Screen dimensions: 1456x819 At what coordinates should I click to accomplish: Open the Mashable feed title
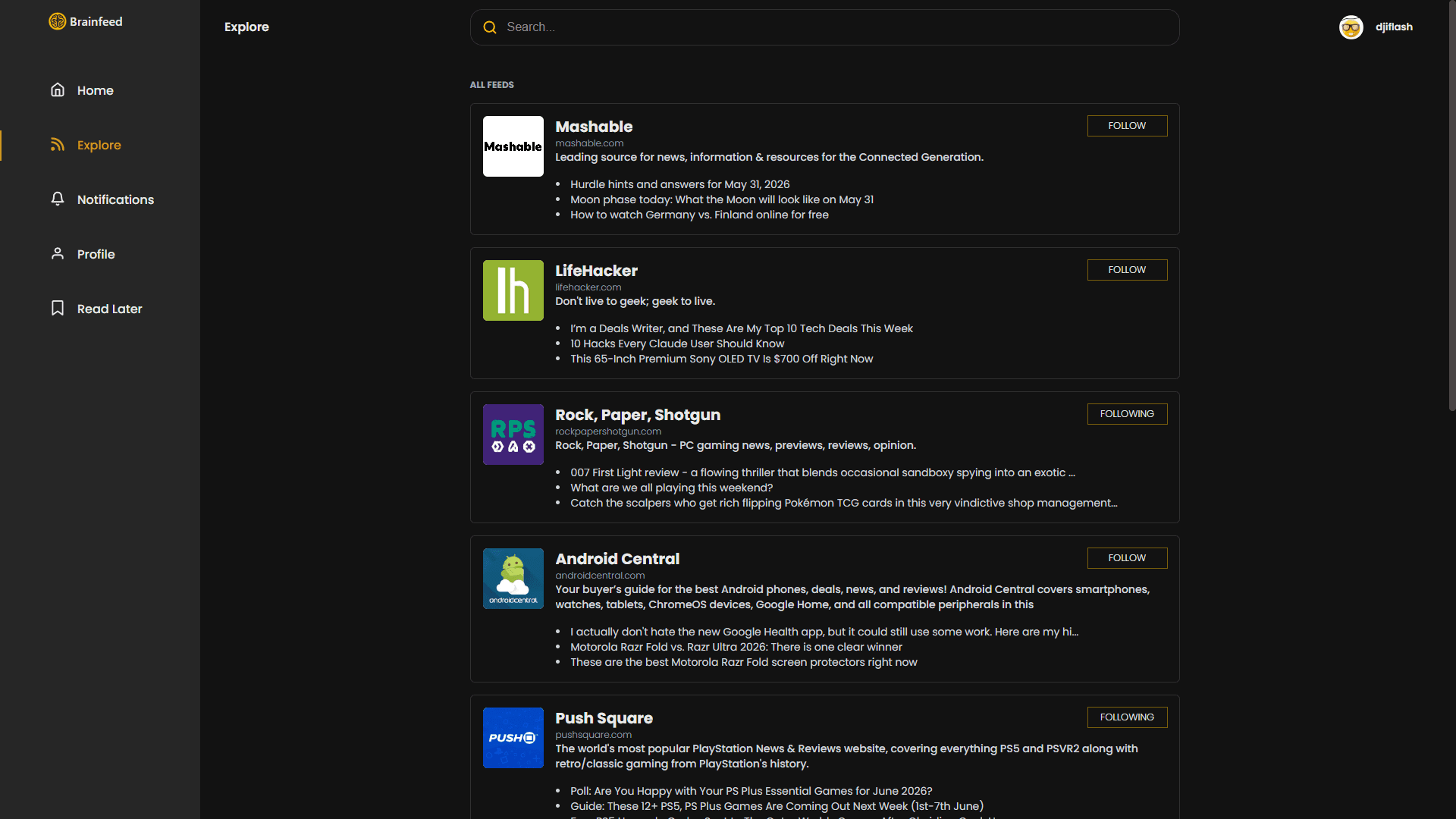pyautogui.click(x=594, y=127)
